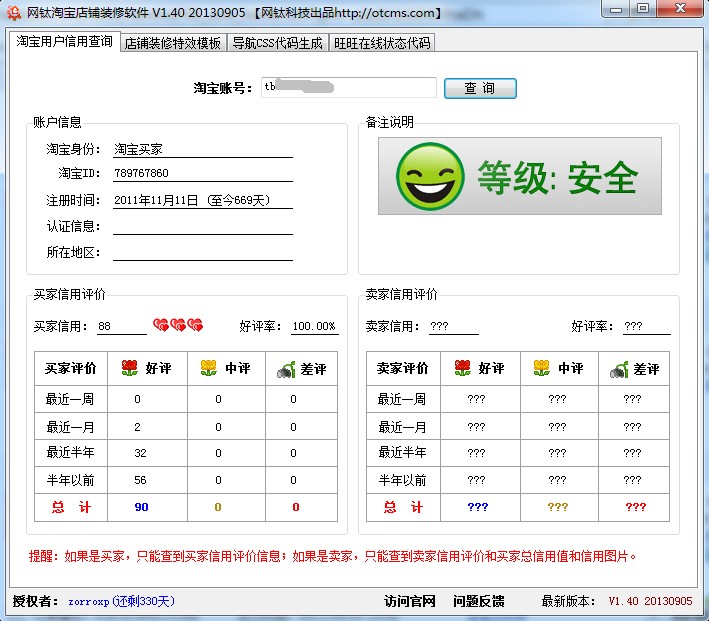Click buyer table 最近一月 好评 value 2
The width and height of the screenshot is (709, 621).
pos(137,427)
